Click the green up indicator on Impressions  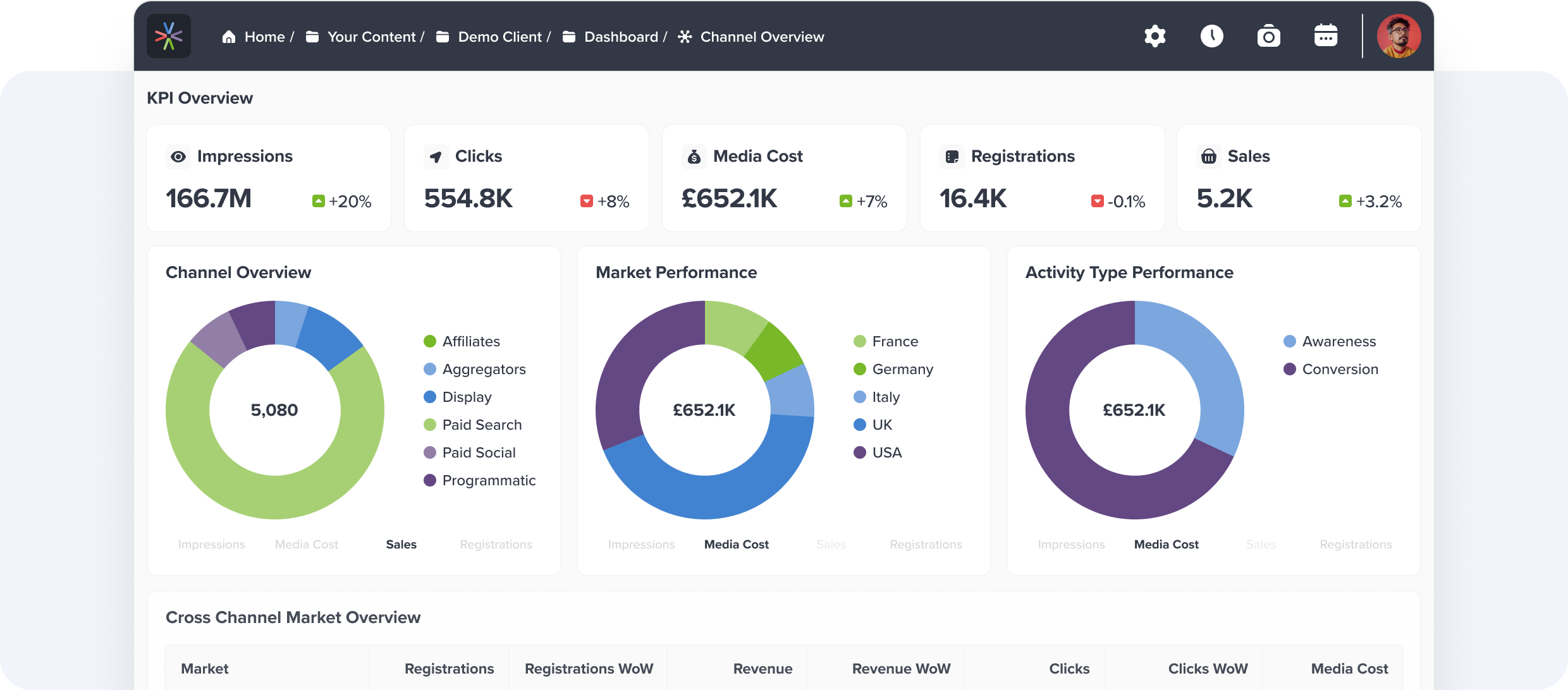318,201
